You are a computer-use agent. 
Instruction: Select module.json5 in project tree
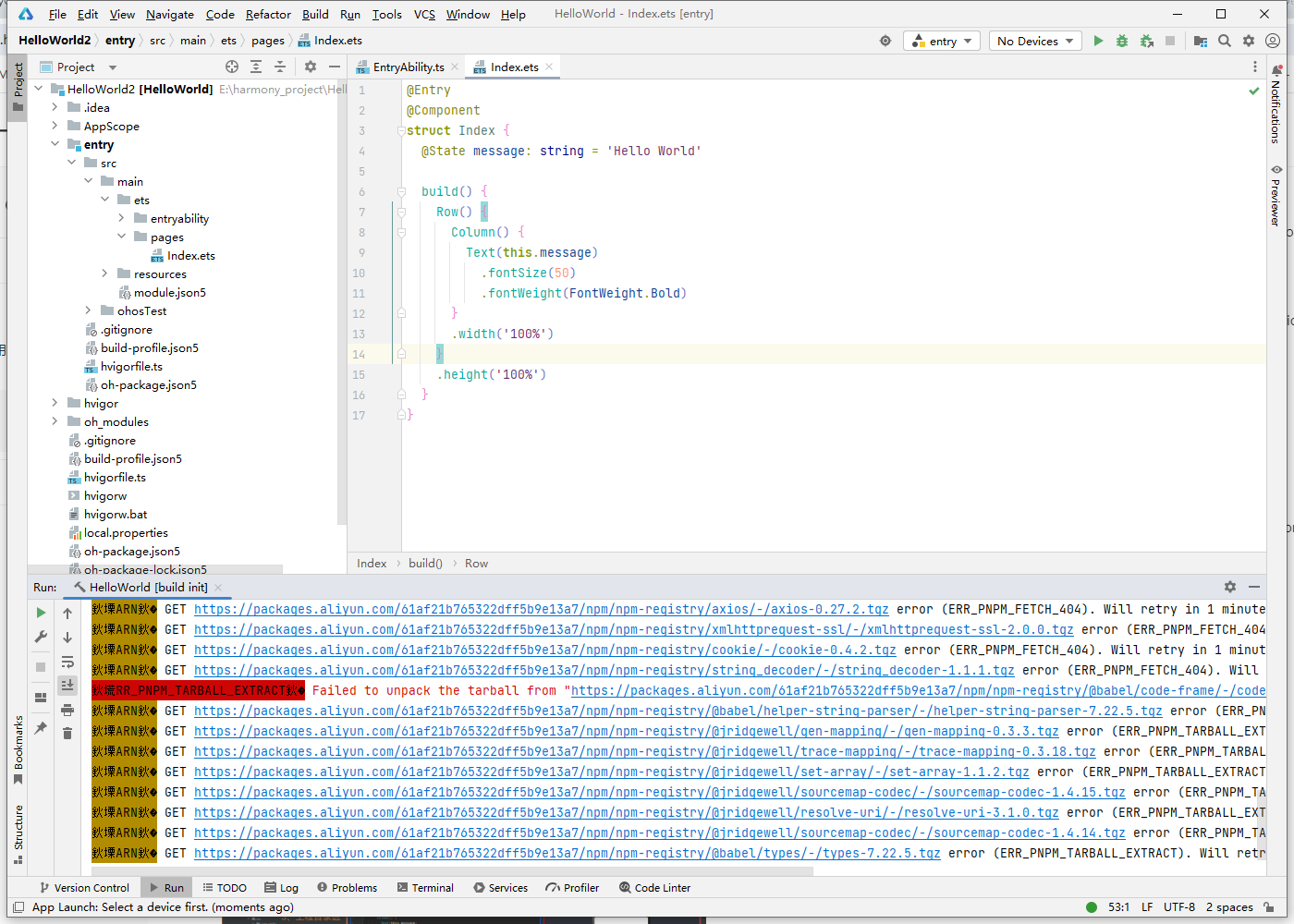pos(169,292)
